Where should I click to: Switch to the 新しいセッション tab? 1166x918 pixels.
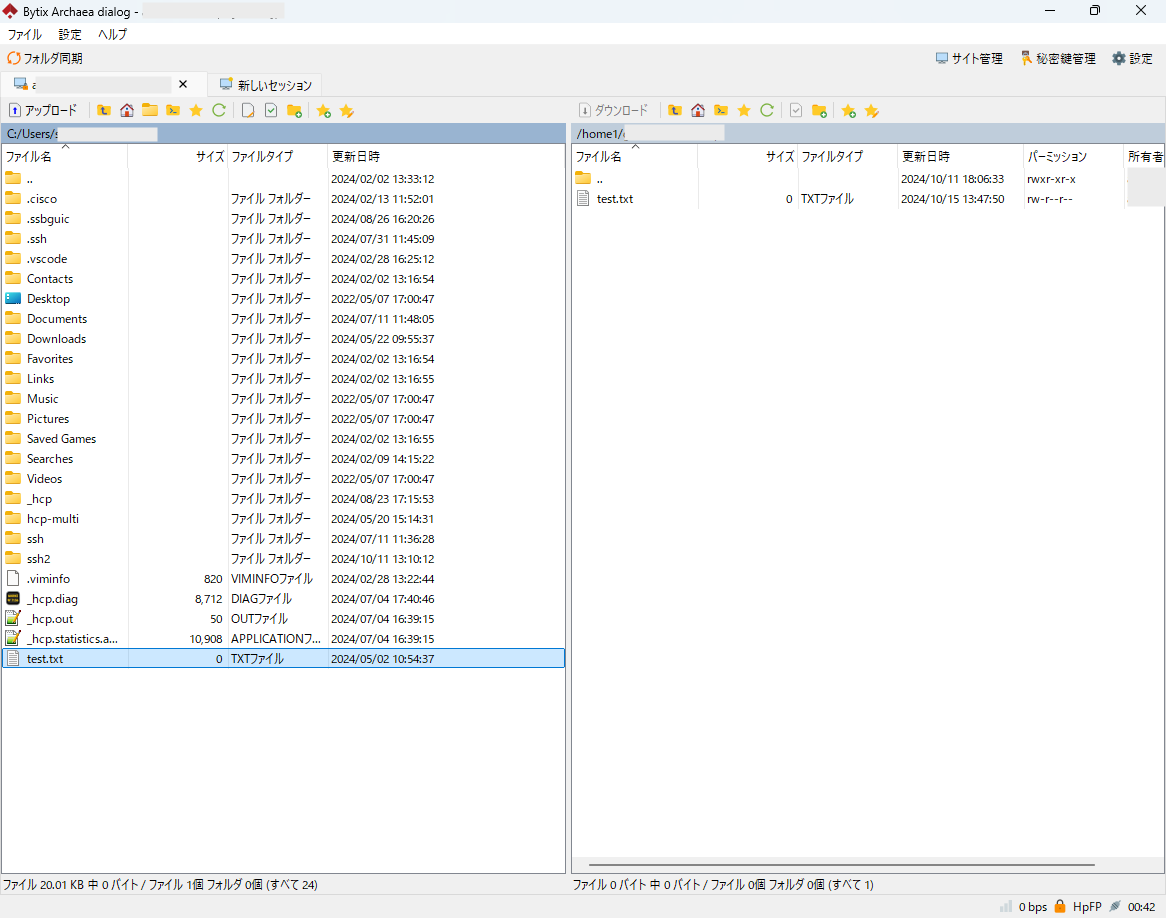click(266, 85)
